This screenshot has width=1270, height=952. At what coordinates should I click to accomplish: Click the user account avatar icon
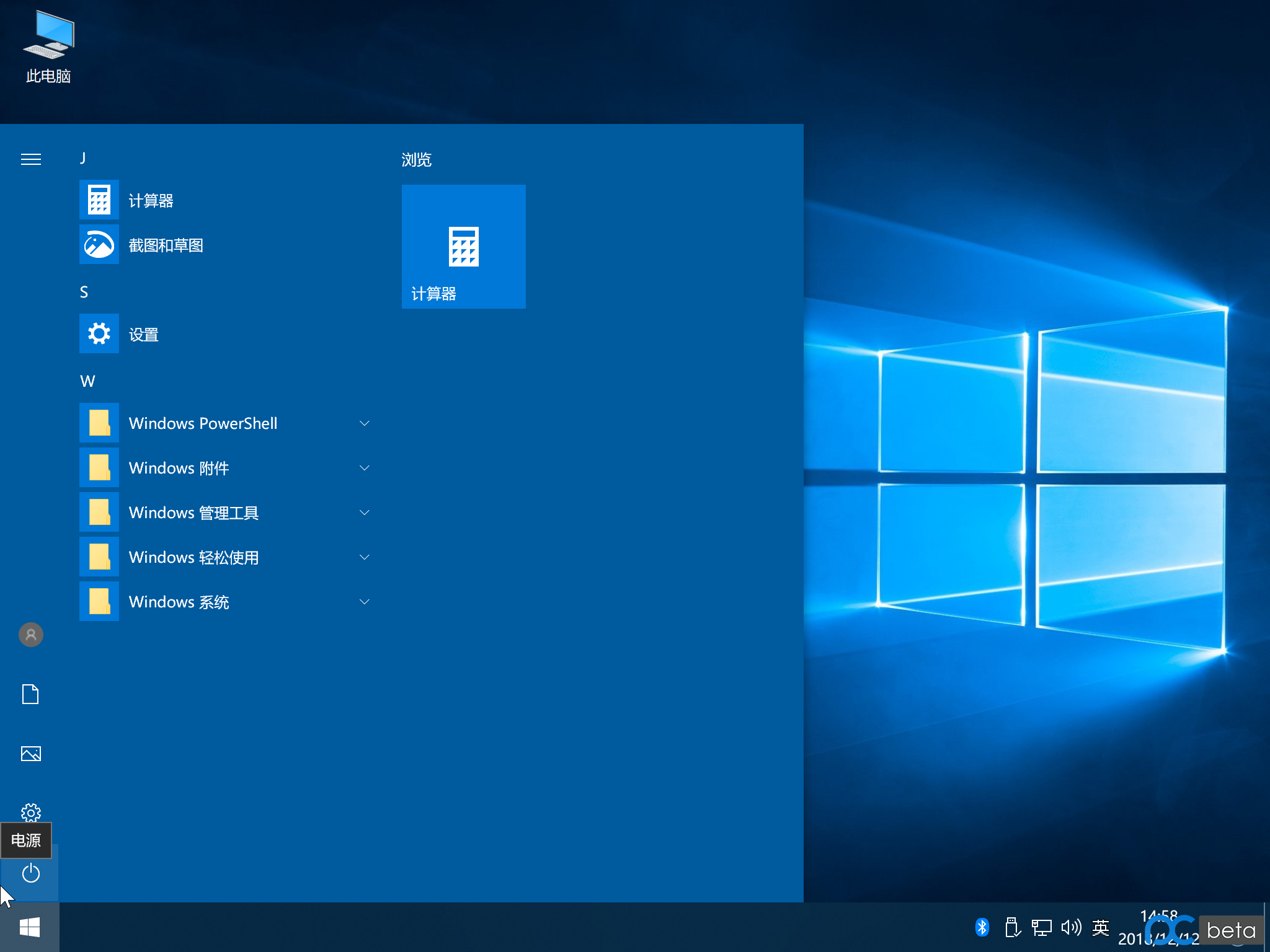(x=30, y=635)
